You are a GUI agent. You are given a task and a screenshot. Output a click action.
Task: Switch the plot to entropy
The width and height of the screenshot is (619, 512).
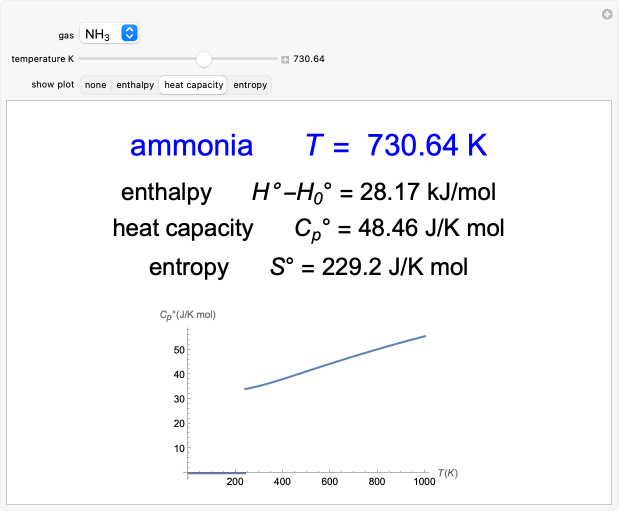click(x=250, y=85)
